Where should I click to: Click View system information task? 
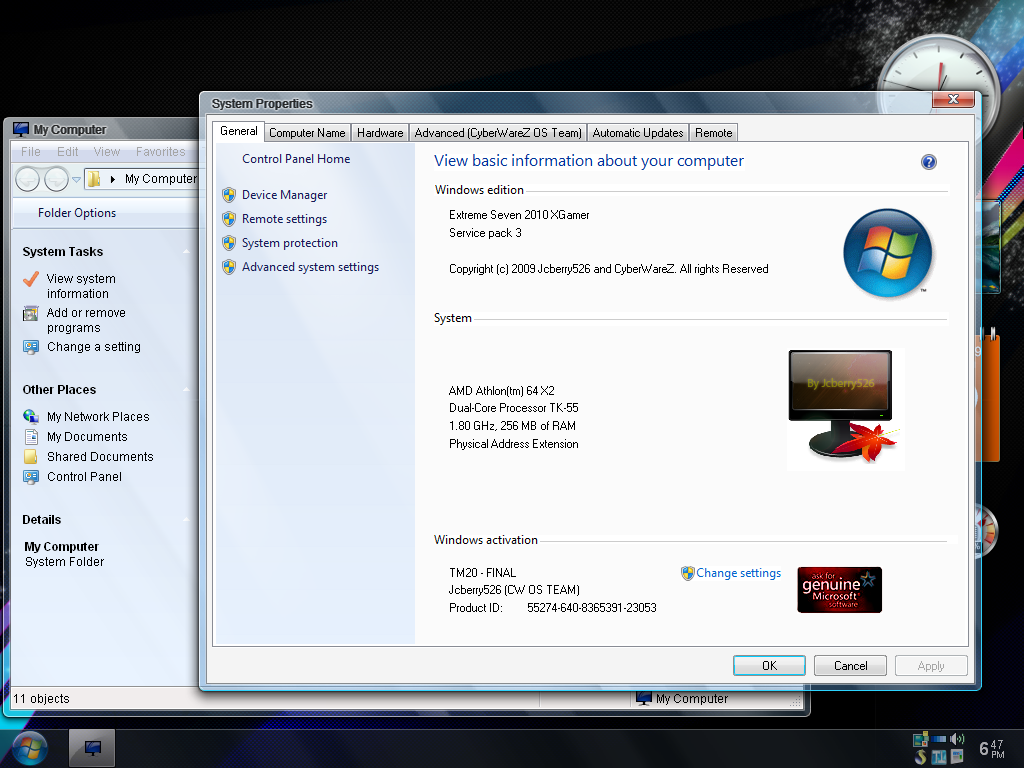[81, 286]
